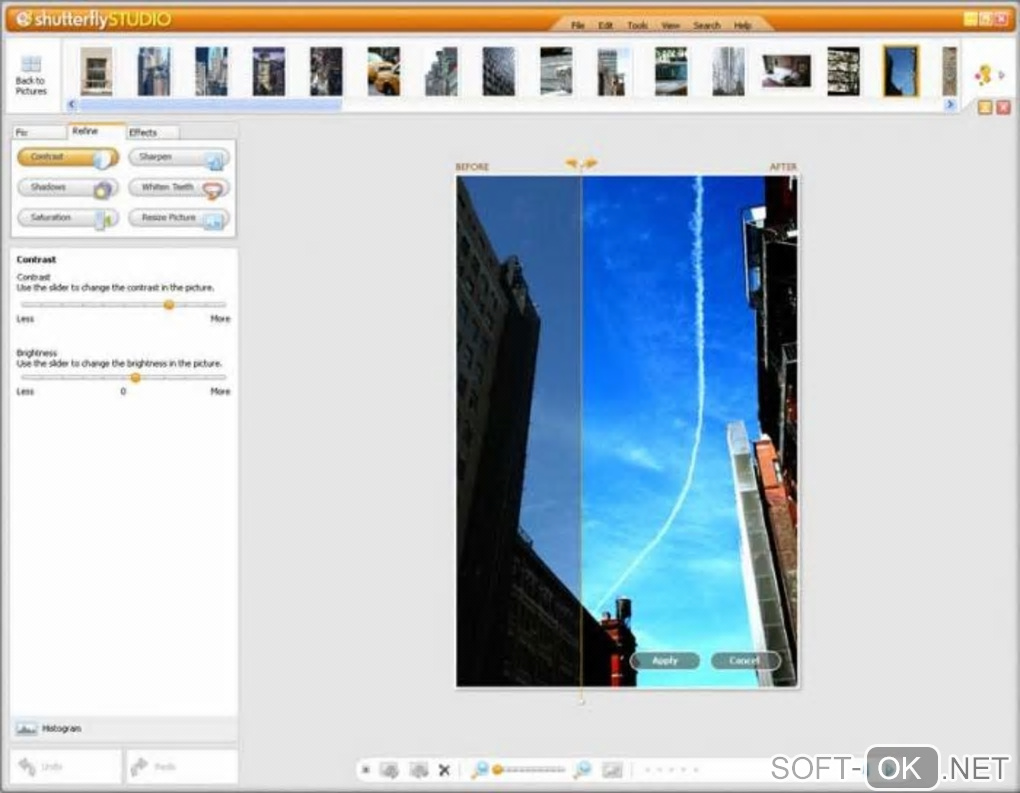Close the filmstrip with red X icon
The height and width of the screenshot is (793, 1020).
tap(1003, 107)
